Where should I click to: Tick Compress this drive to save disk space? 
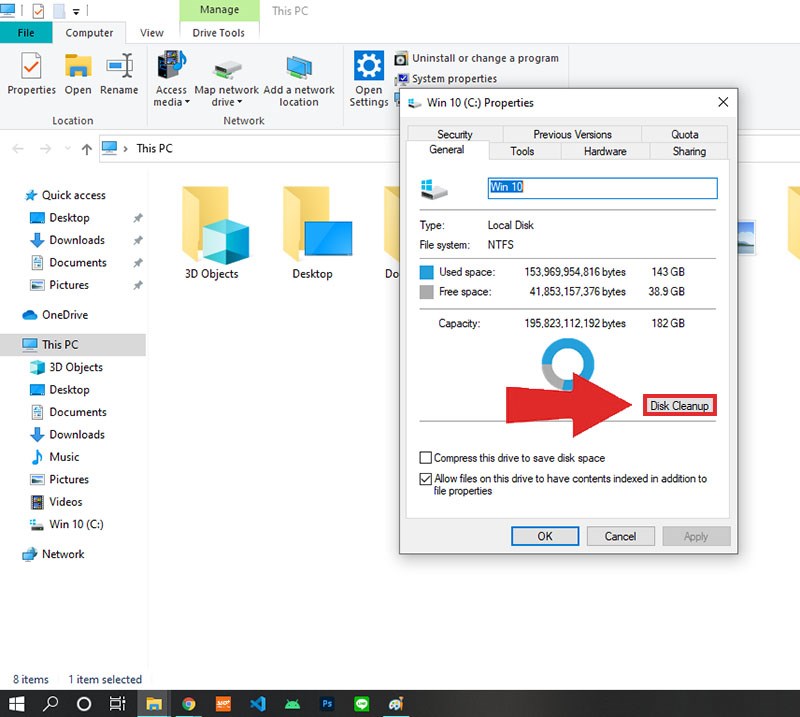click(426, 458)
